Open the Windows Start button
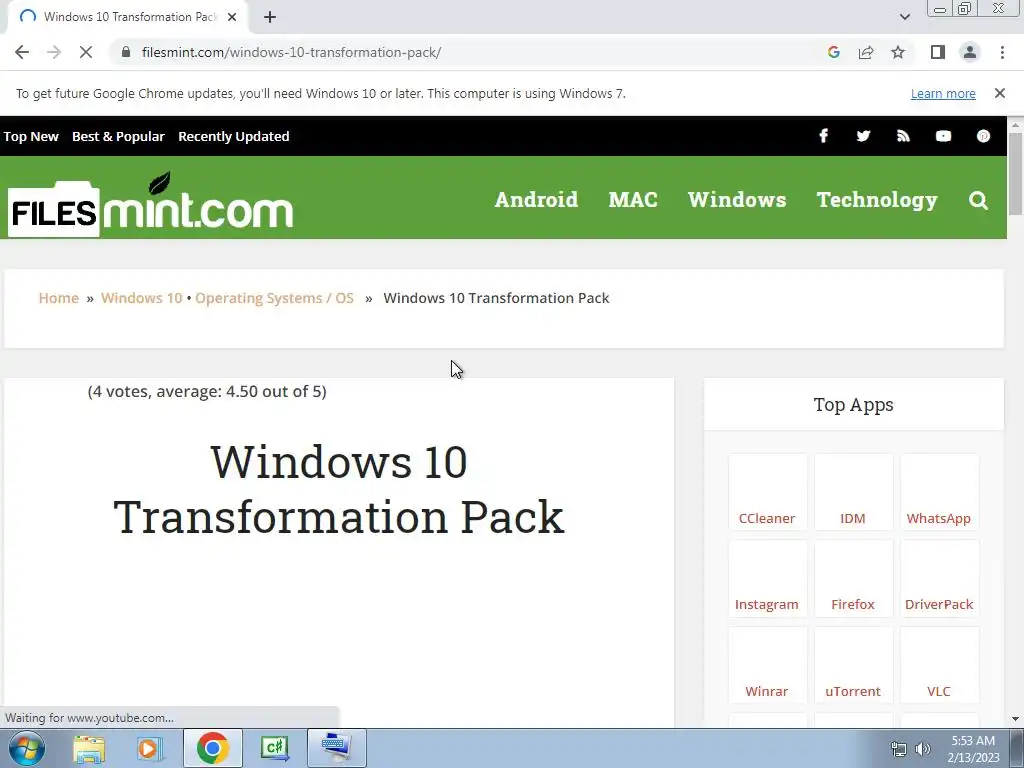This screenshot has width=1024, height=768. coord(27,748)
